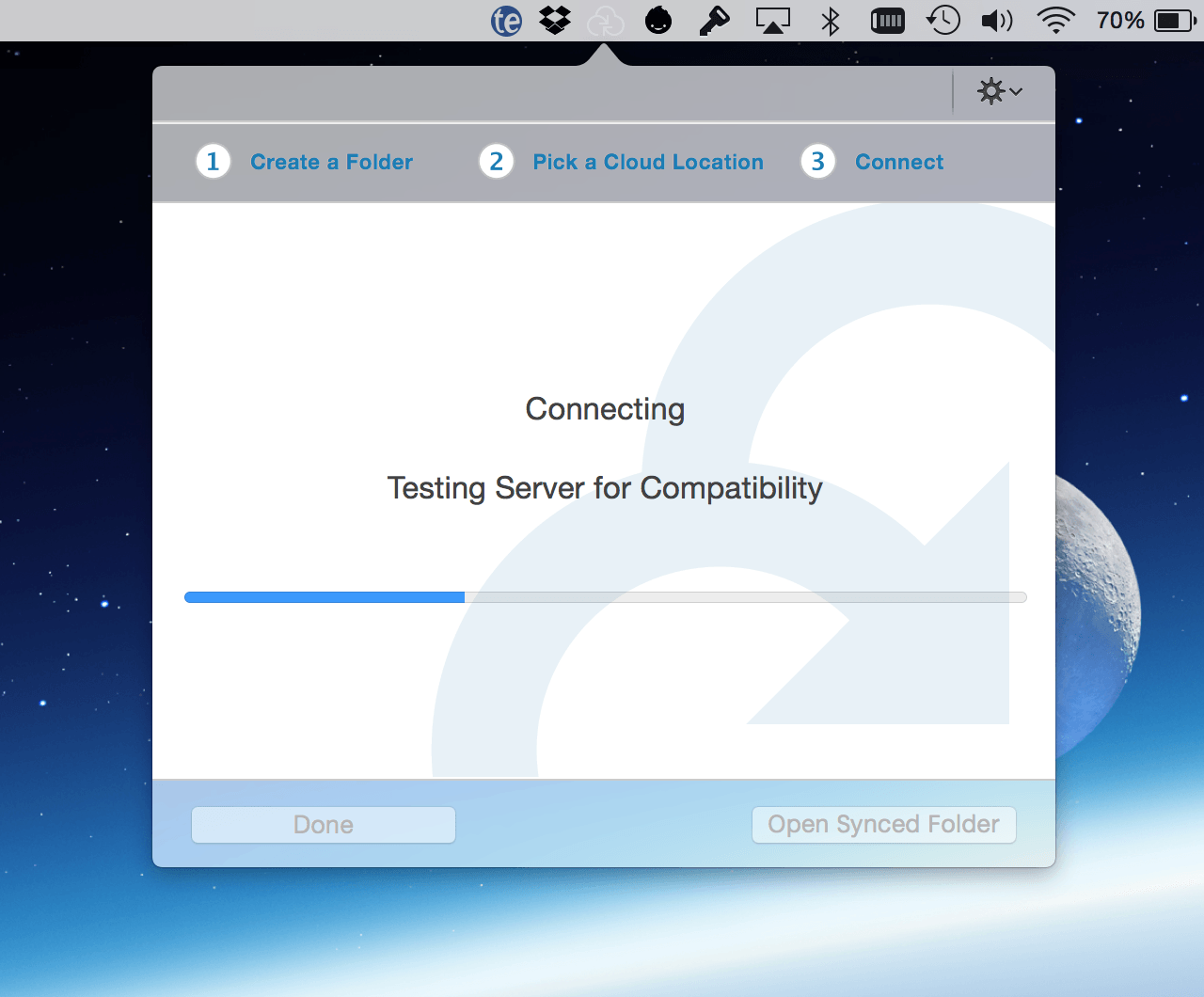This screenshot has width=1204, height=997.
Task: Click the connection progress bar
Action: (606, 597)
